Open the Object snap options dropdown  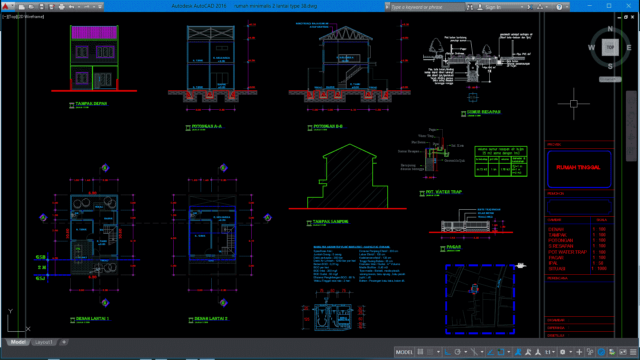[x=509, y=352]
